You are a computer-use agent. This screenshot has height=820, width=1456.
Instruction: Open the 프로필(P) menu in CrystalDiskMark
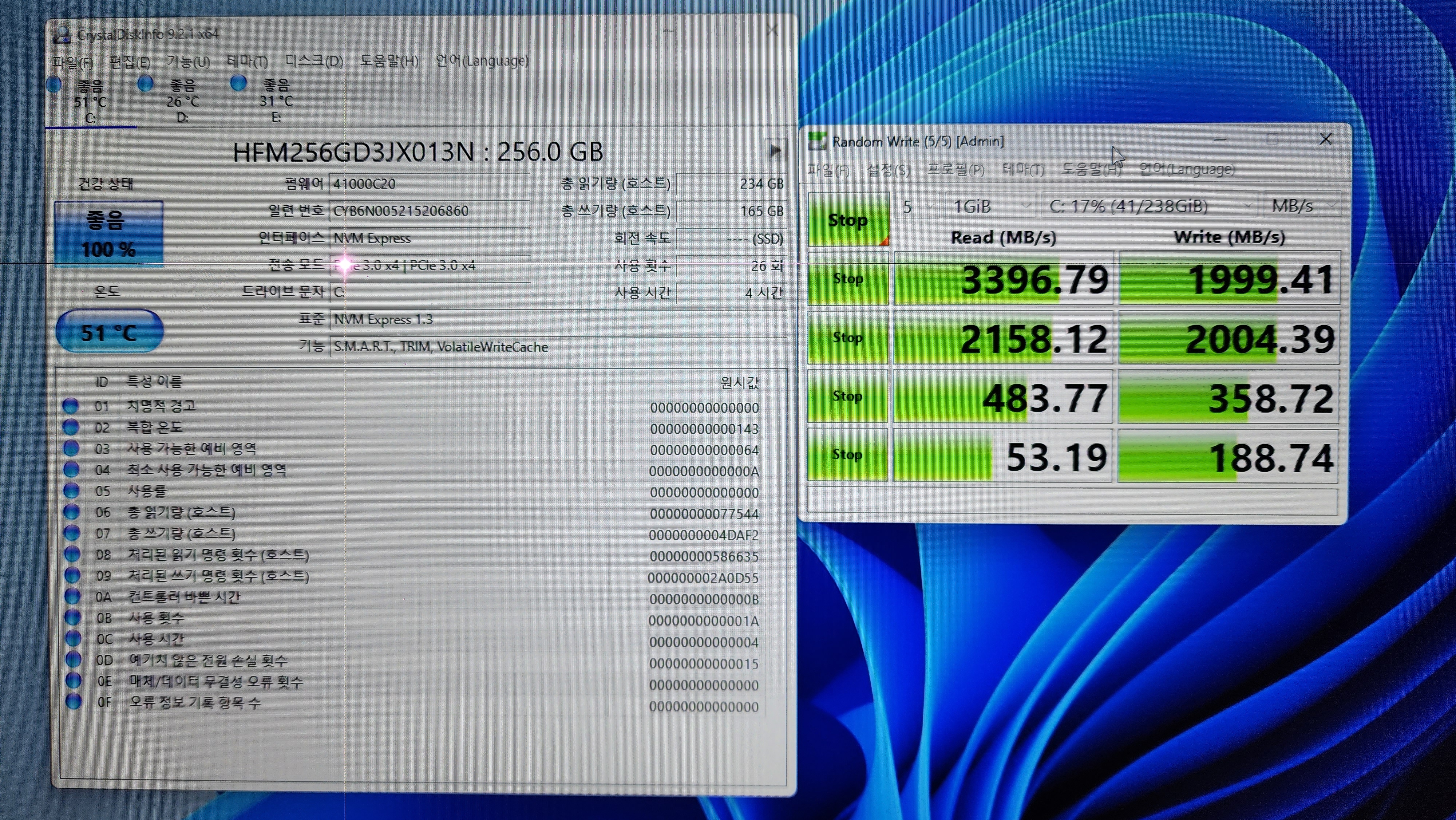click(x=955, y=169)
